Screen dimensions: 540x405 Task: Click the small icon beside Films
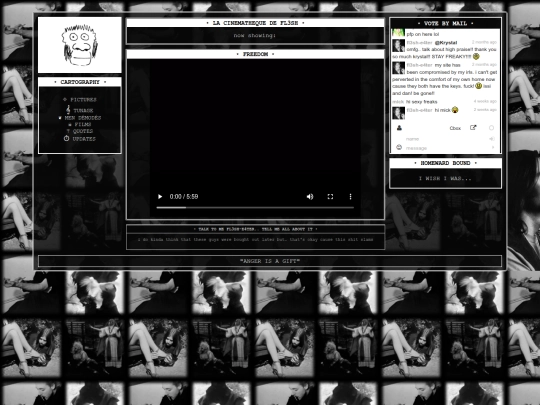(x=70, y=125)
